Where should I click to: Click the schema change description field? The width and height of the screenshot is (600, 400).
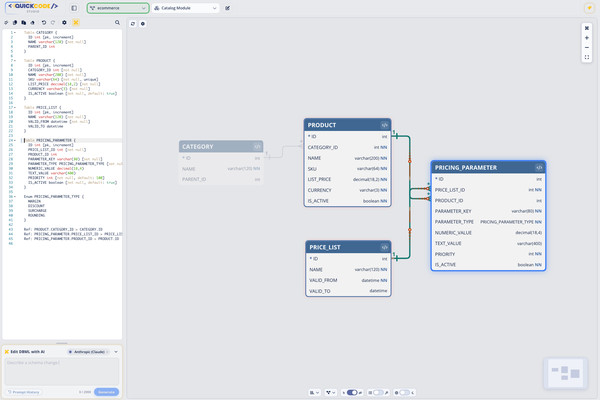pos(62,371)
